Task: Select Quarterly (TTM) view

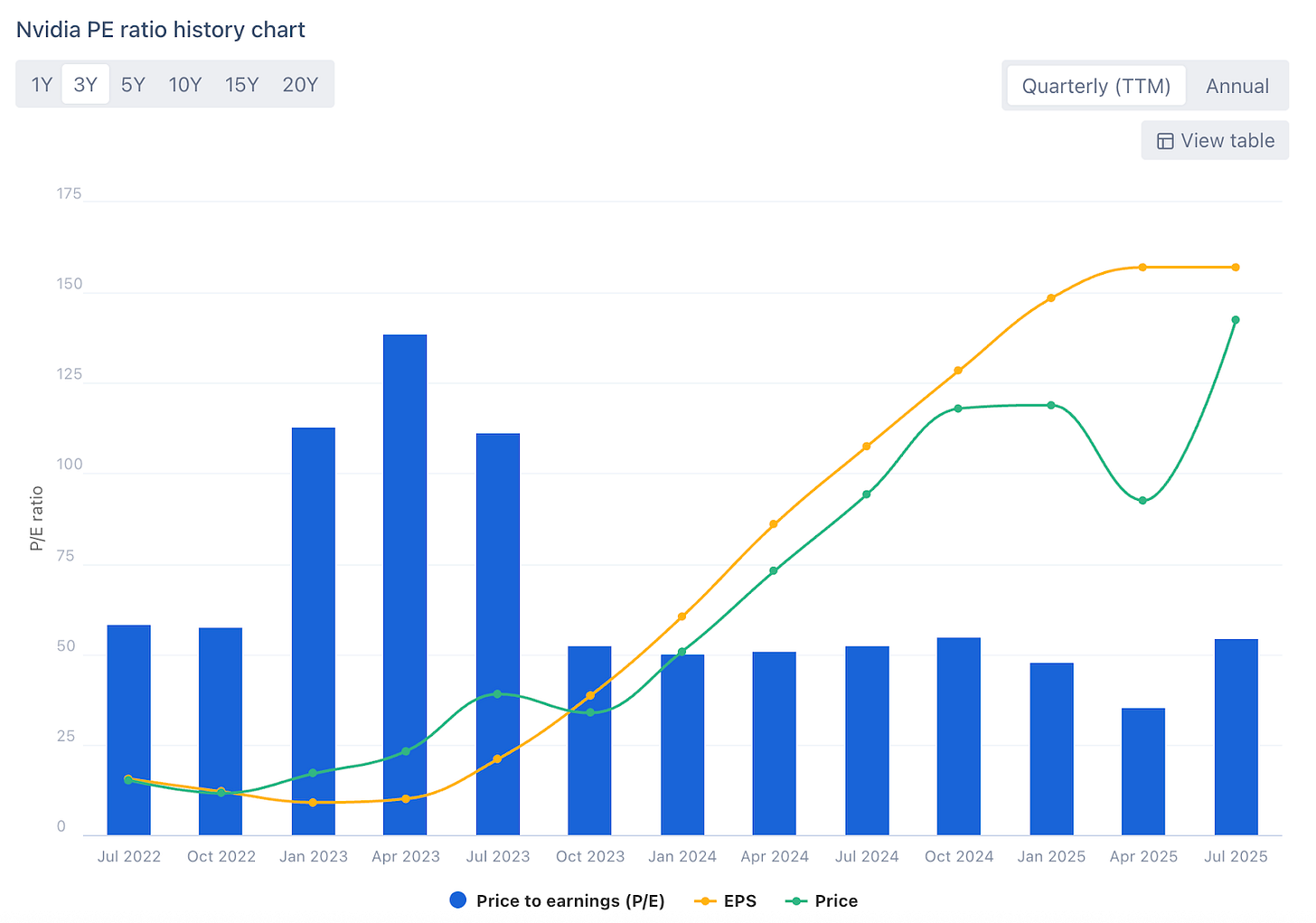Action: [x=1096, y=86]
